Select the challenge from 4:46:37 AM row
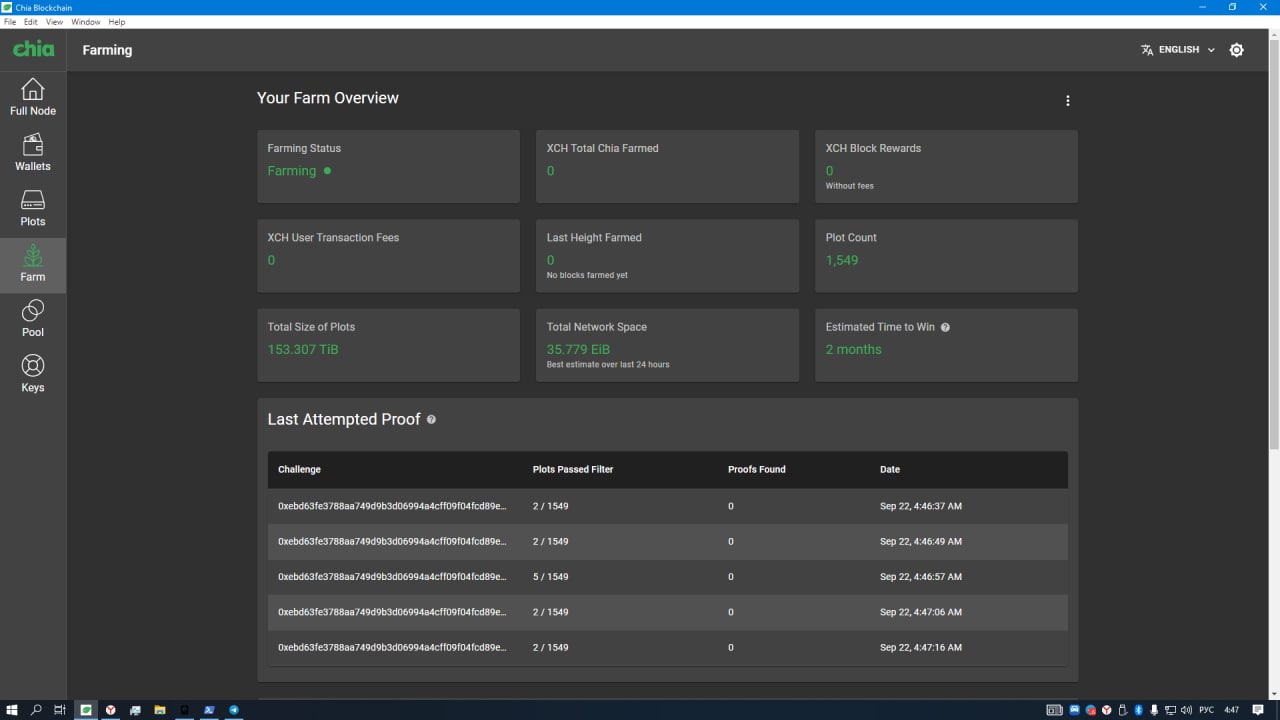 [392, 506]
